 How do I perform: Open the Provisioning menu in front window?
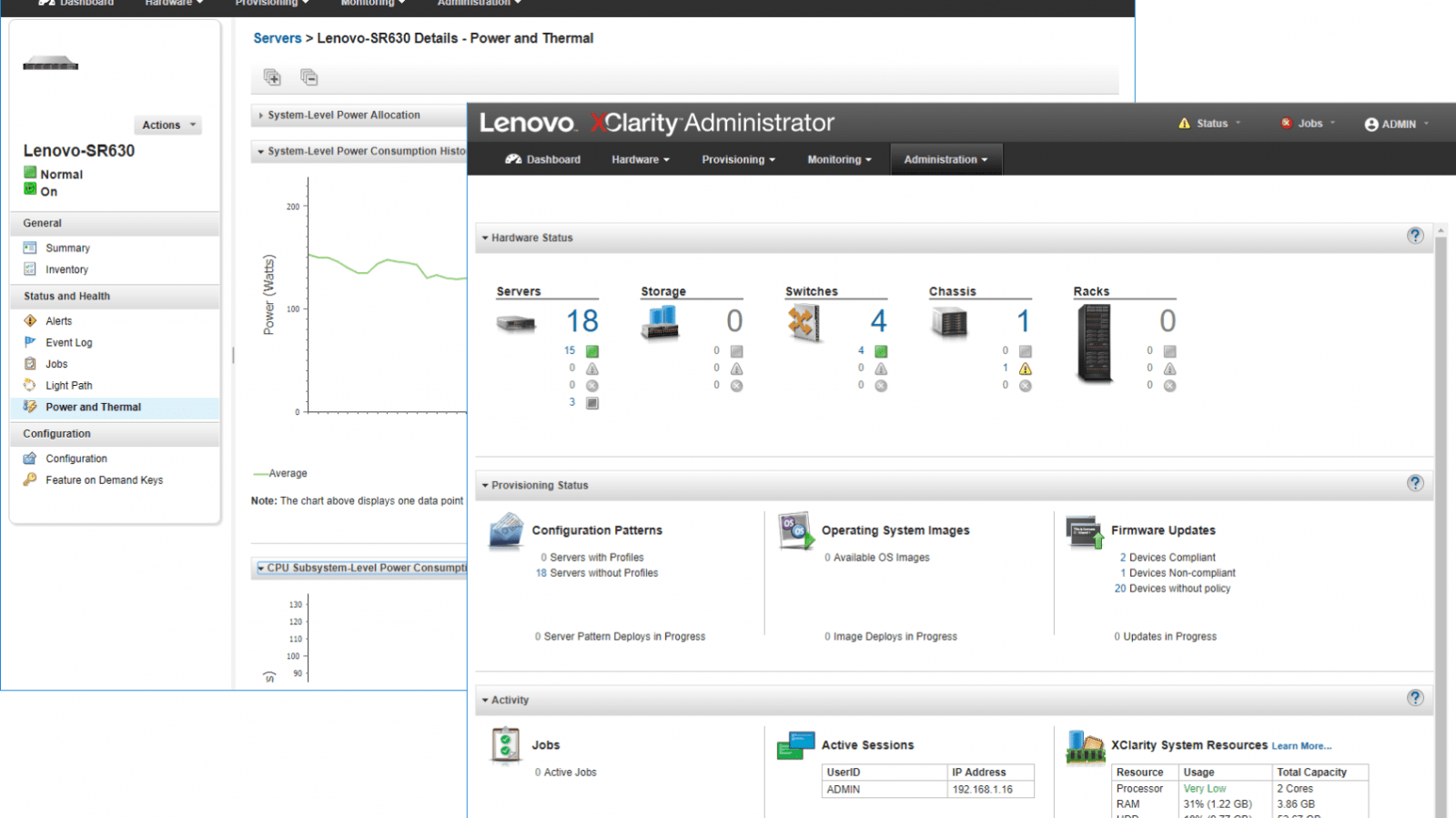coord(738,159)
